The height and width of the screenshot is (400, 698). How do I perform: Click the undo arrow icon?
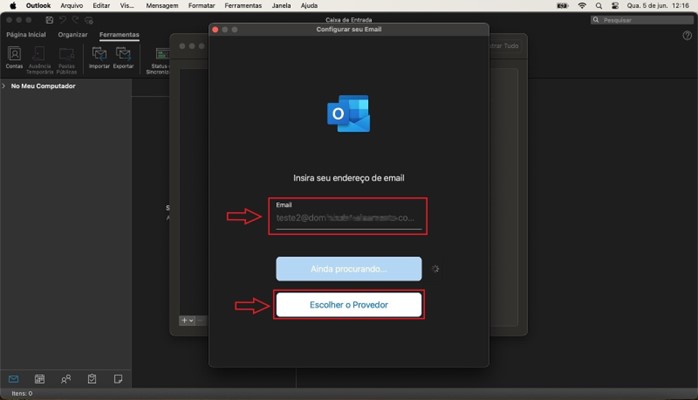click(x=63, y=20)
